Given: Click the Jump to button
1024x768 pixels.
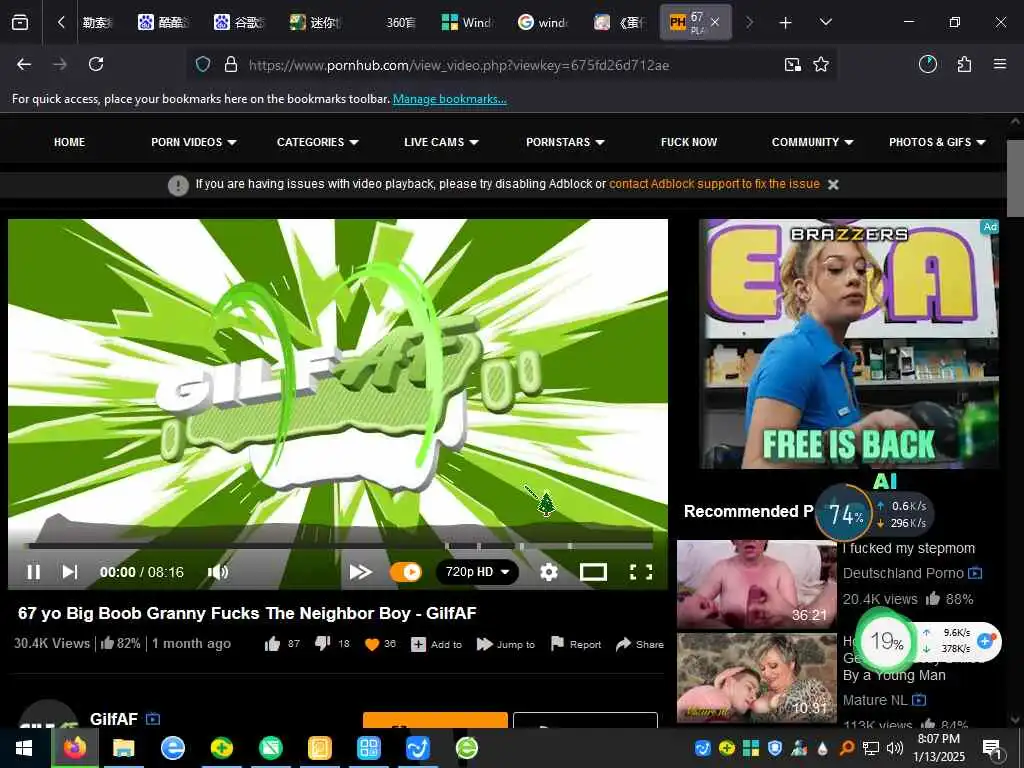Looking at the screenshot, I should click(505, 645).
